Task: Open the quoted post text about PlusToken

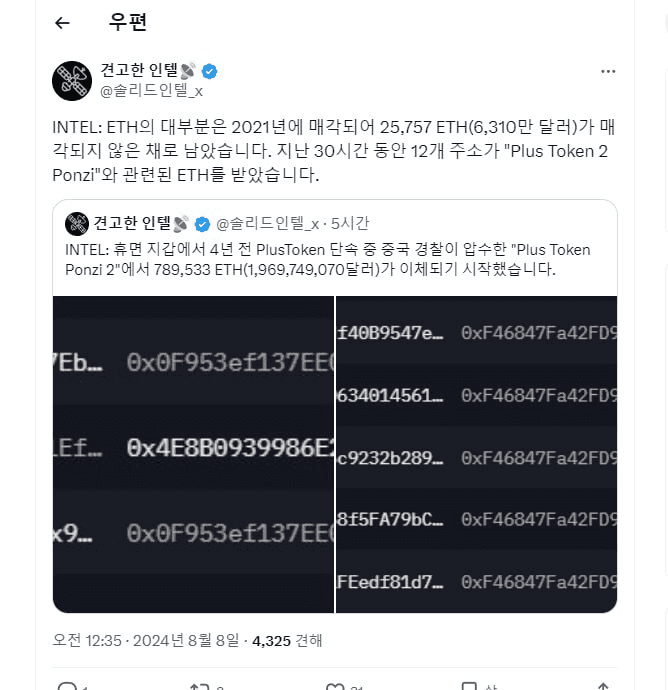Action: 327,259
